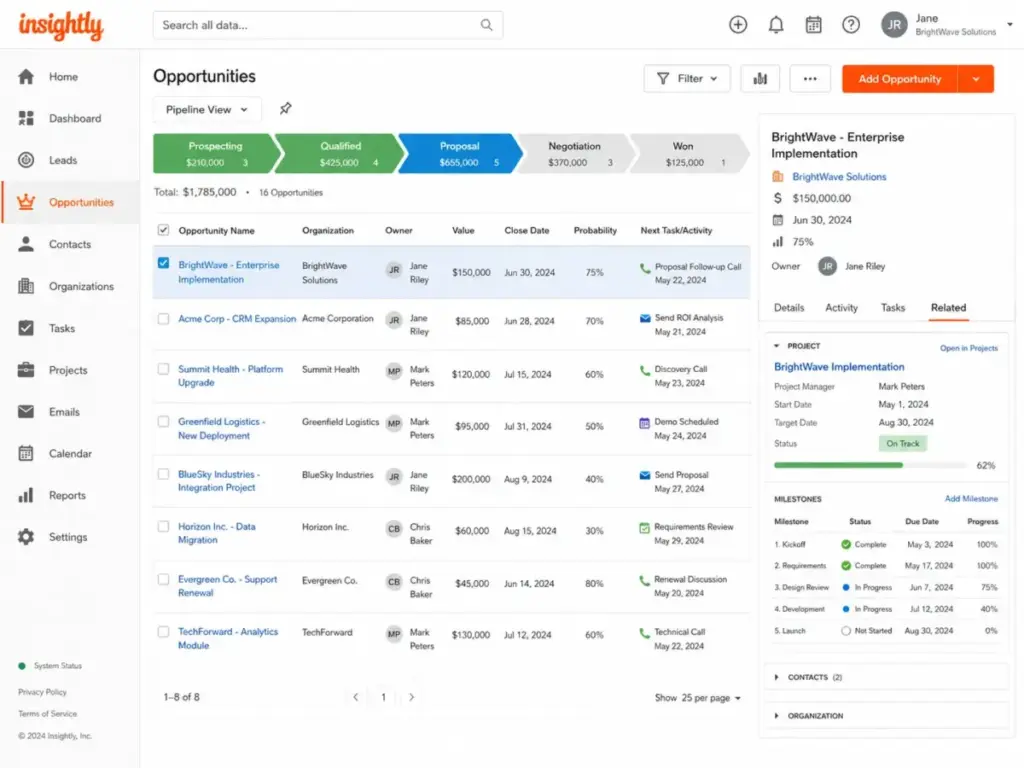Image resolution: width=1024 pixels, height=768 pixels.
Task: Expand the ORGANIZATION section
Action: [776, 716]
